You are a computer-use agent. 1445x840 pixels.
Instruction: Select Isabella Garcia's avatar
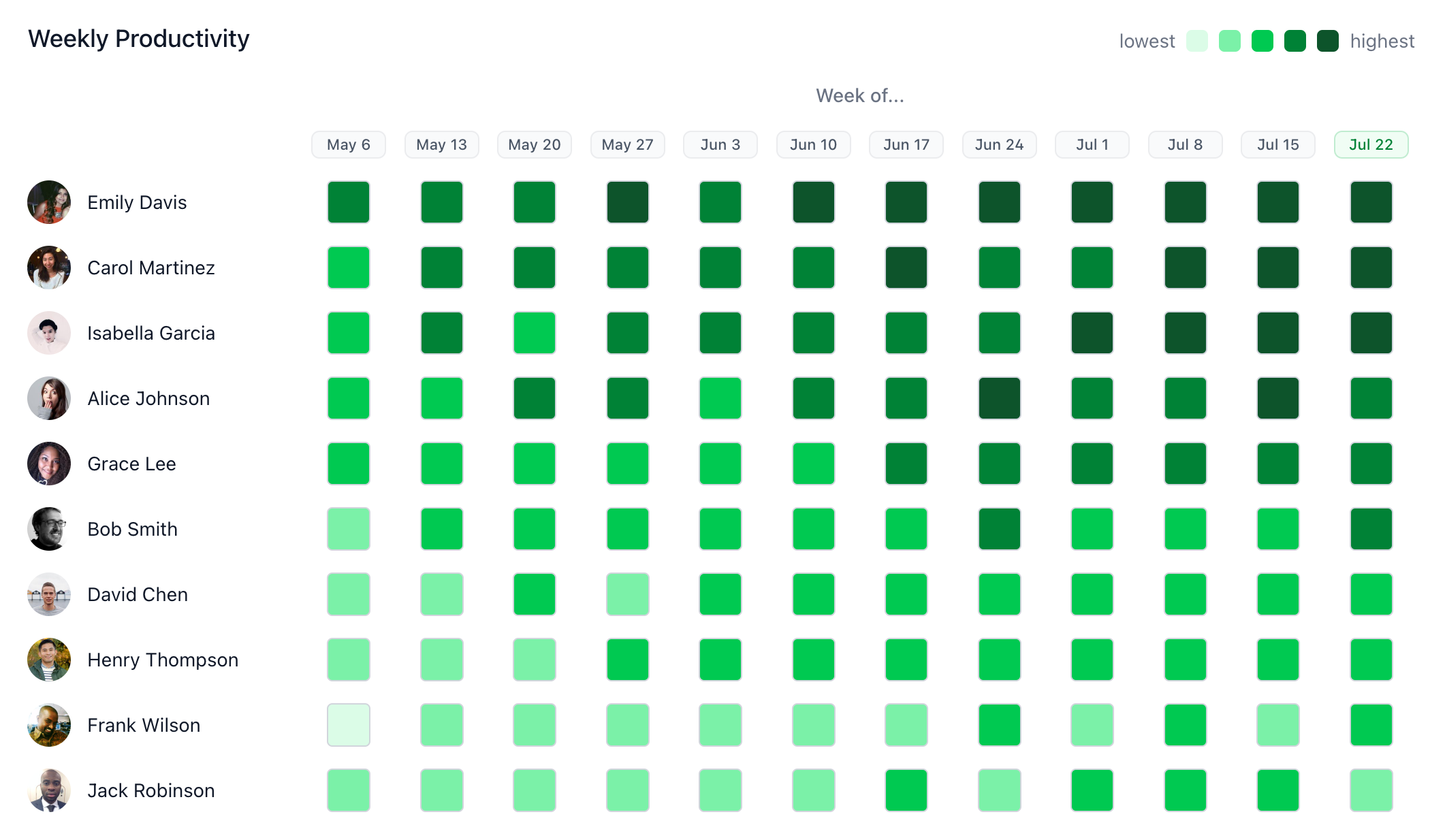point(49,333)
